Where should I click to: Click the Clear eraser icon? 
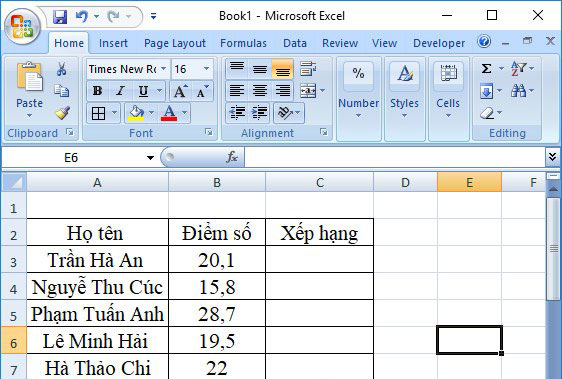pos(487,114)
